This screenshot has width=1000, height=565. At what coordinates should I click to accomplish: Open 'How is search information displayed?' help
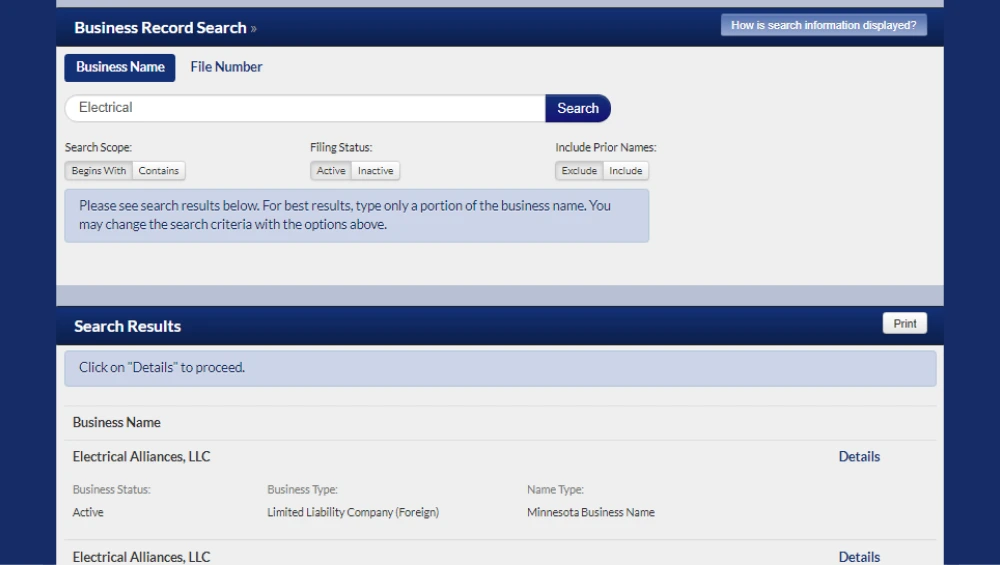(x=823, y=25)
